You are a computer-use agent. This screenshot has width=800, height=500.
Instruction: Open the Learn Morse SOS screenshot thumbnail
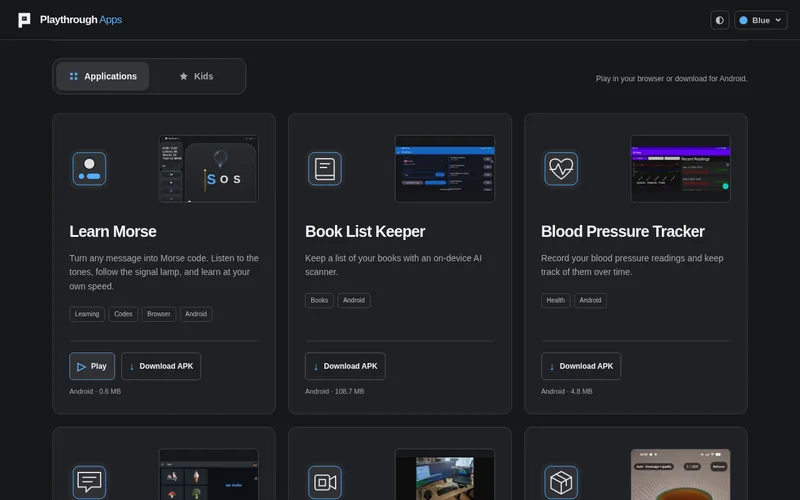pyautogui.click(x=208, y=169)
